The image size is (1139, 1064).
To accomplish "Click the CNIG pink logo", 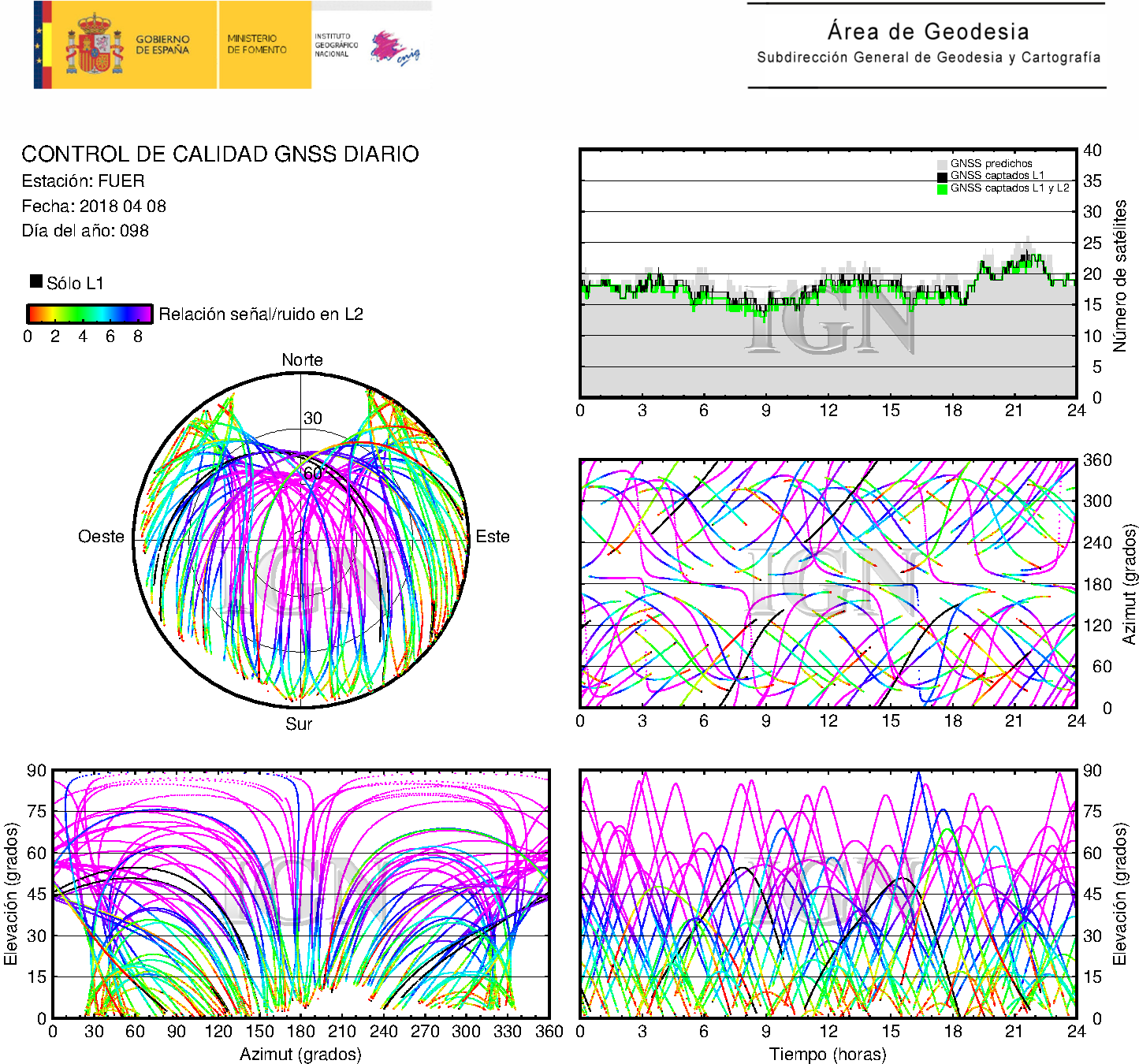I will [x=394, y=47].
